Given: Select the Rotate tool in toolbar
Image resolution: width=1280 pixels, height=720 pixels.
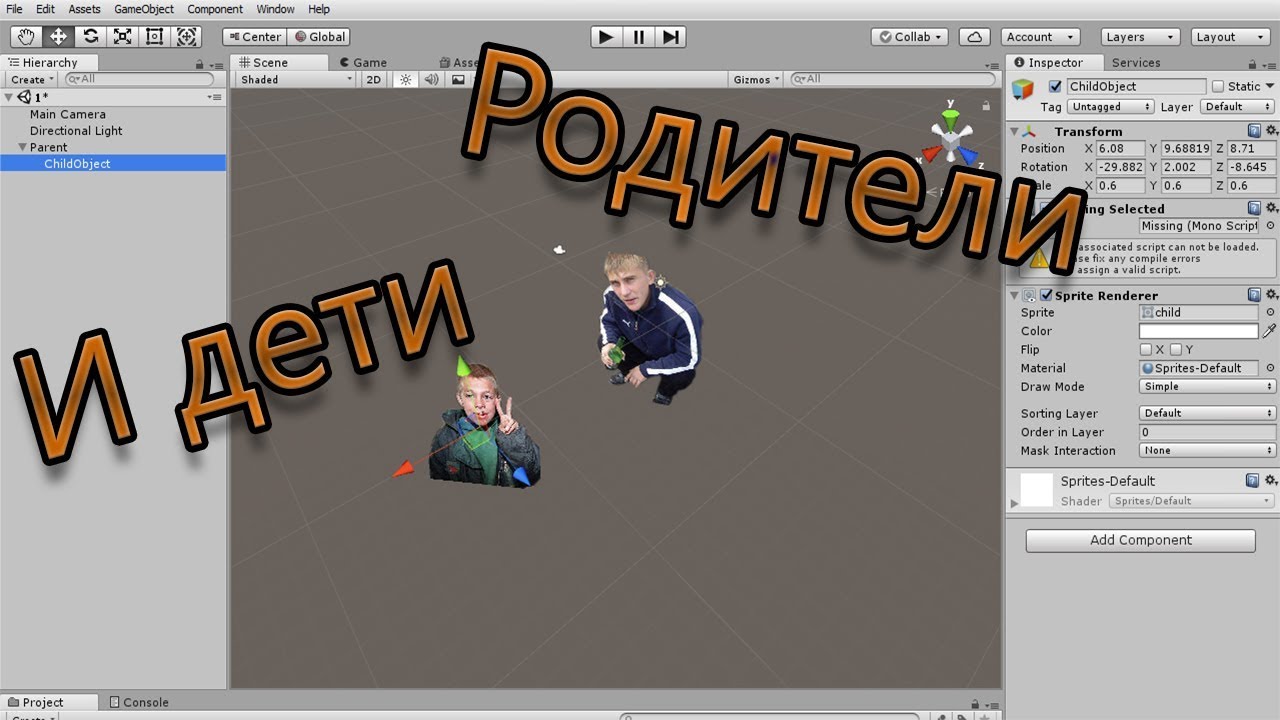Looking at the screenshot, I should (90, 37).
